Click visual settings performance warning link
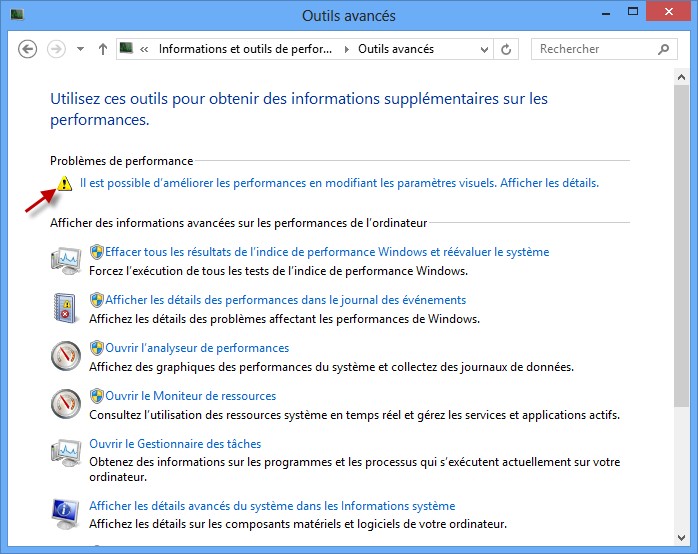This screenshot has width=698, height=554. 339,183
